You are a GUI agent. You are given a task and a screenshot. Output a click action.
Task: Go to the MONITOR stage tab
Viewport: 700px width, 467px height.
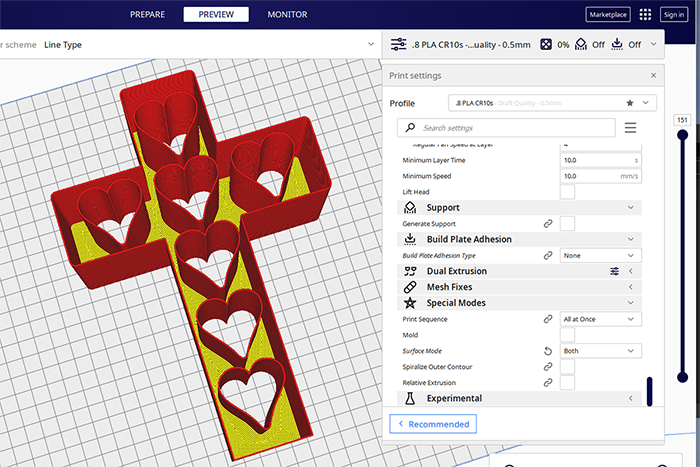point(287,14)
